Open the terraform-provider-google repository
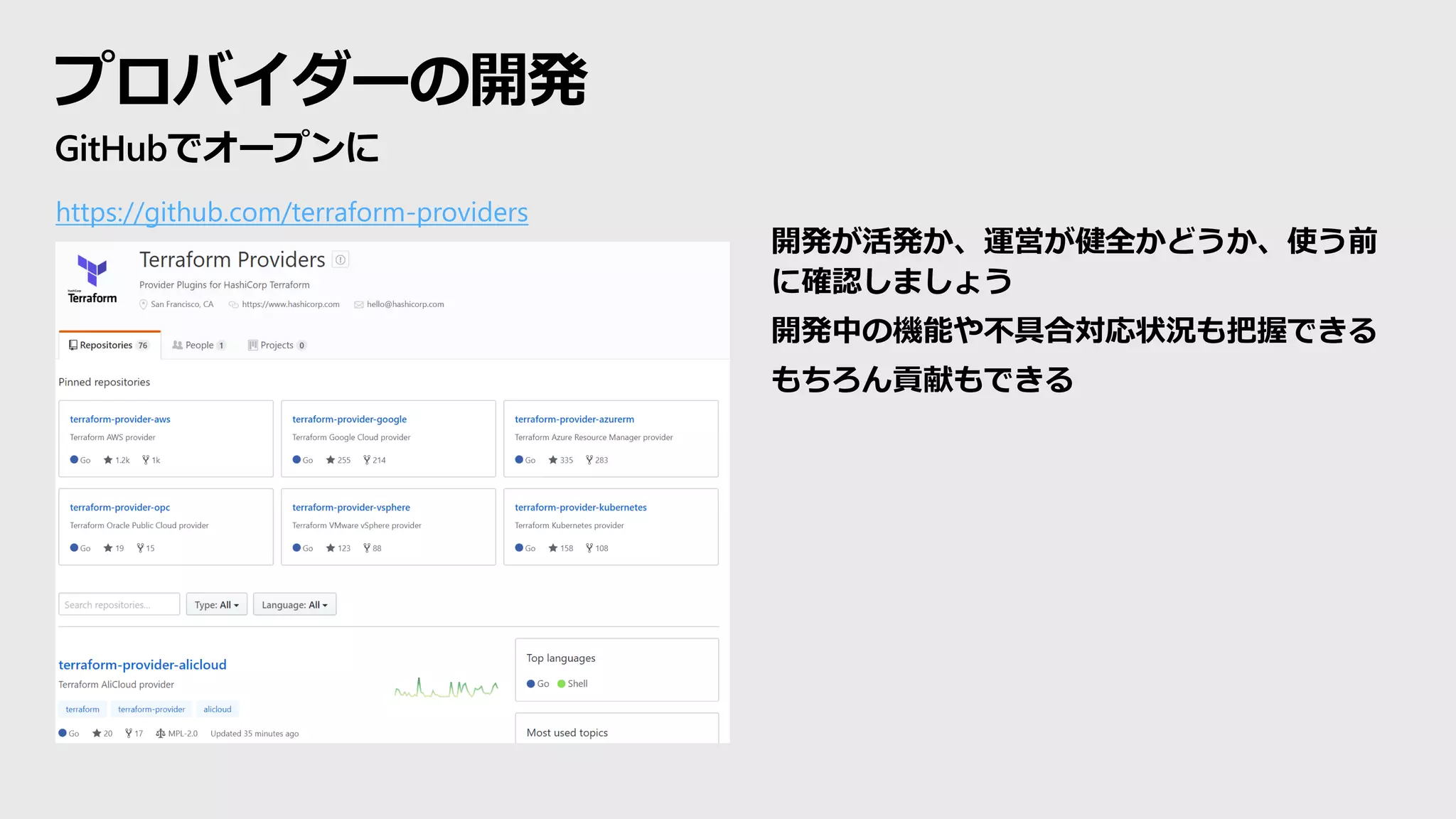The image size is (1456, 819). coord(349,419)
